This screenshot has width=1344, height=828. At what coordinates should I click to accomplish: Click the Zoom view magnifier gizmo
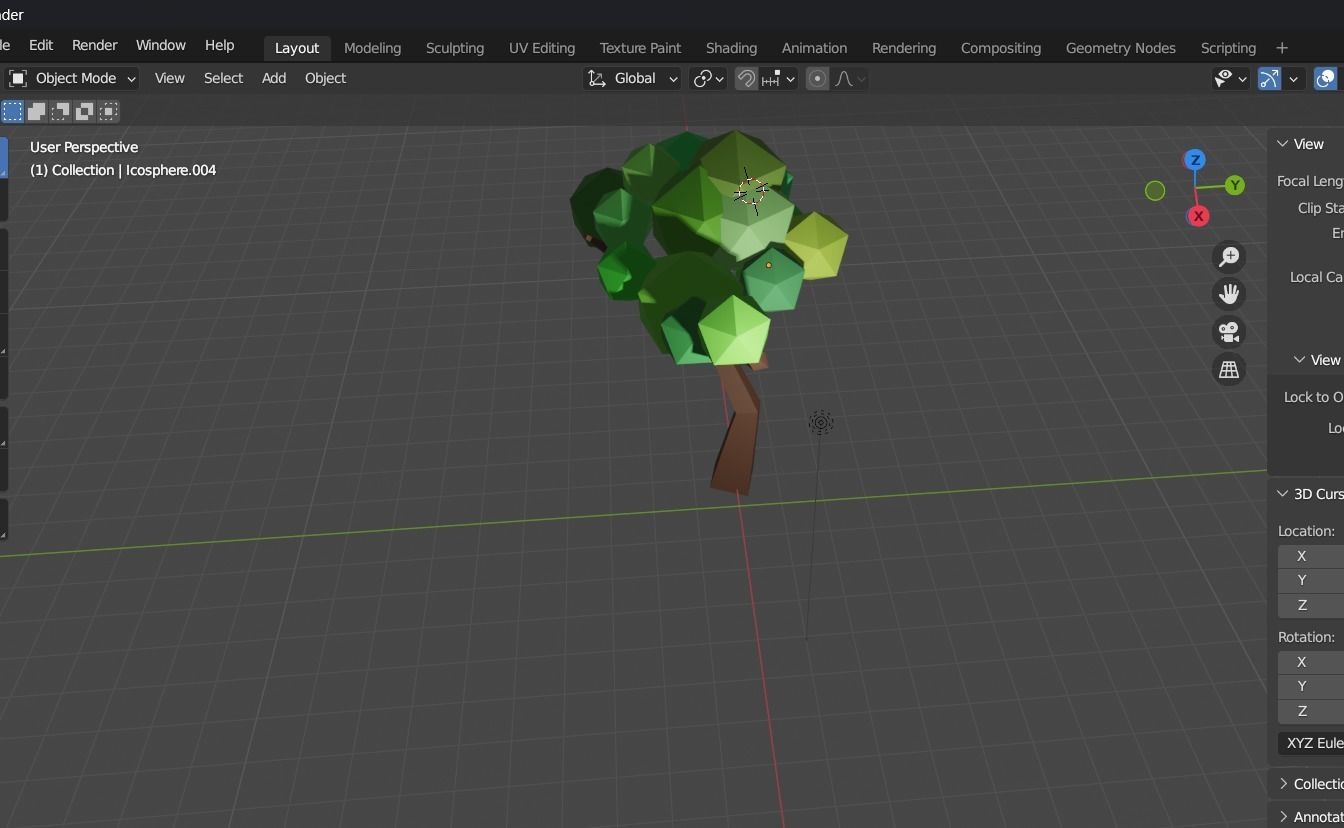[x=1229, y=257]
